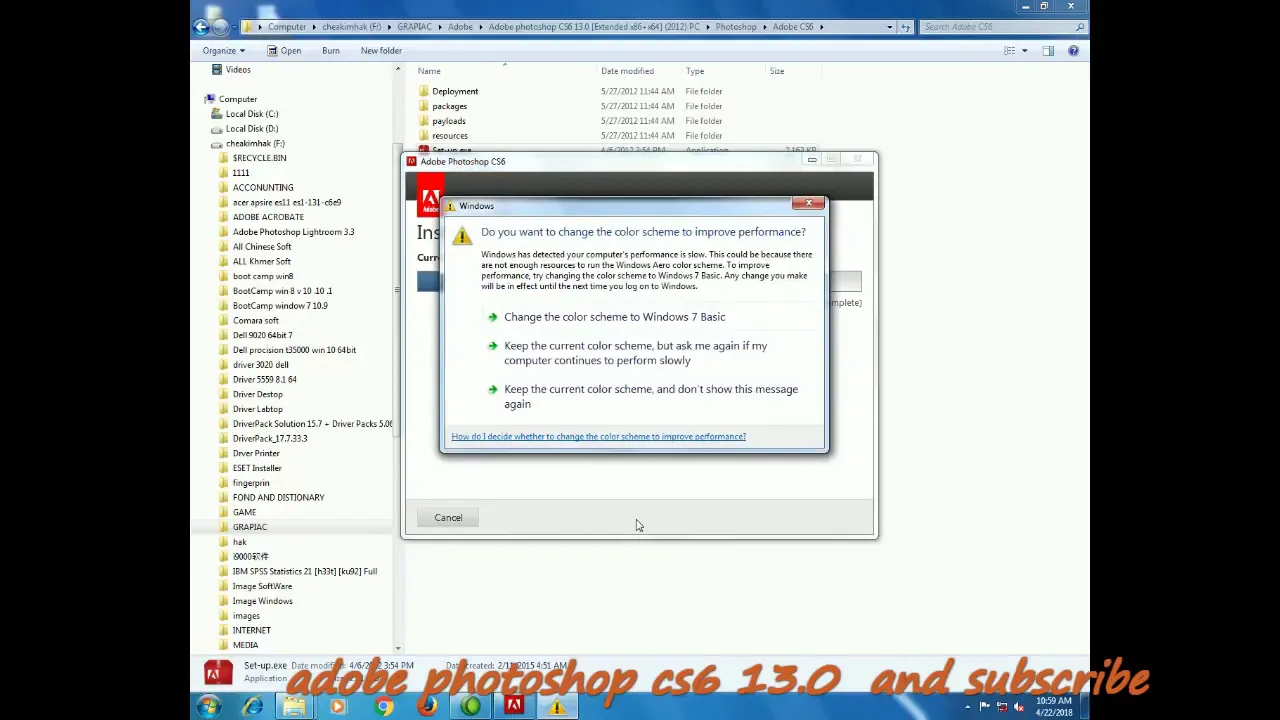Change the color scheme to Windows 7 Basic
This screenshot has height=720, width=1280.
click(x=614, y=317)
